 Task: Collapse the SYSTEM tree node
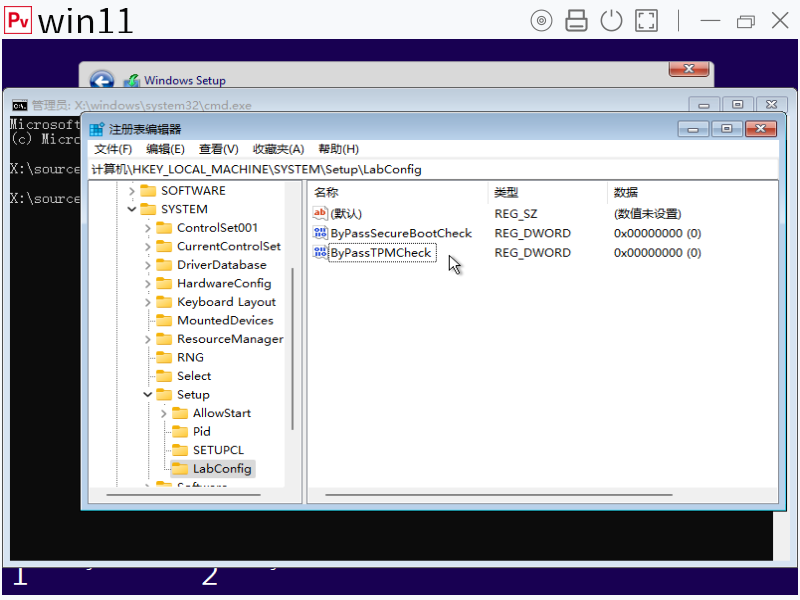[x=132, y=209]
